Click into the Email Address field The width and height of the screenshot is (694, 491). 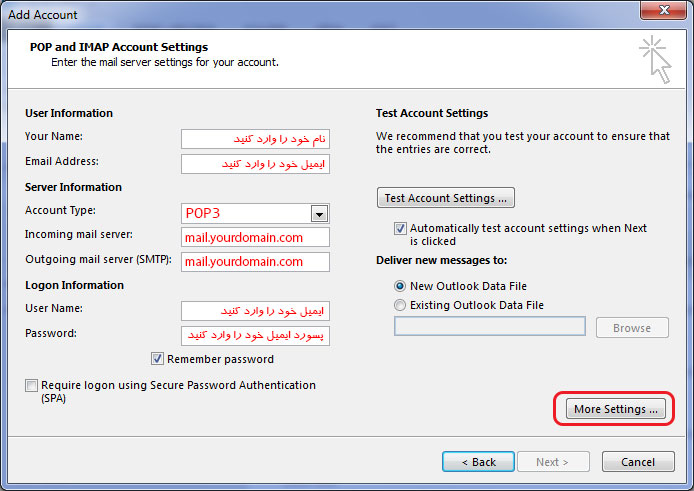click(255, 164)
